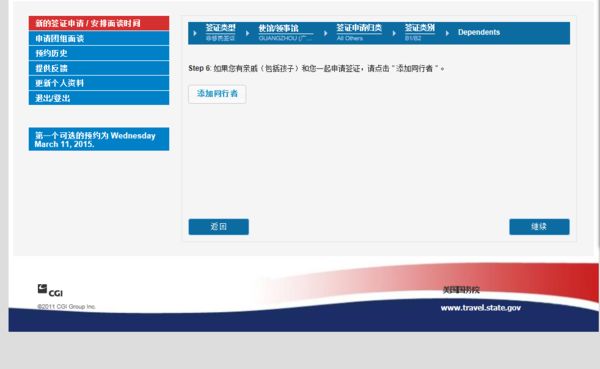This screenshot has height=369, width=600.
Task: Click the 添加同行者 button
Action: click(217, 94)
